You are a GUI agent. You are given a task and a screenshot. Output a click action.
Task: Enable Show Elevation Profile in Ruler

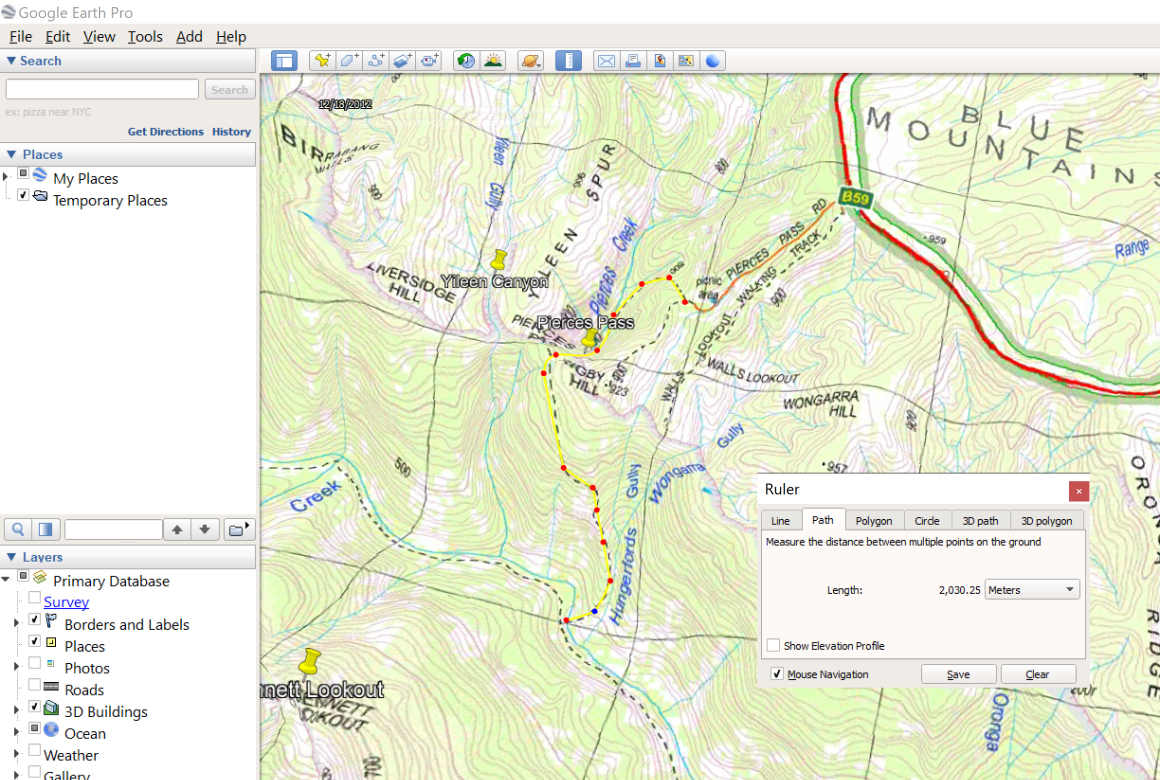(x=772, y=645)
